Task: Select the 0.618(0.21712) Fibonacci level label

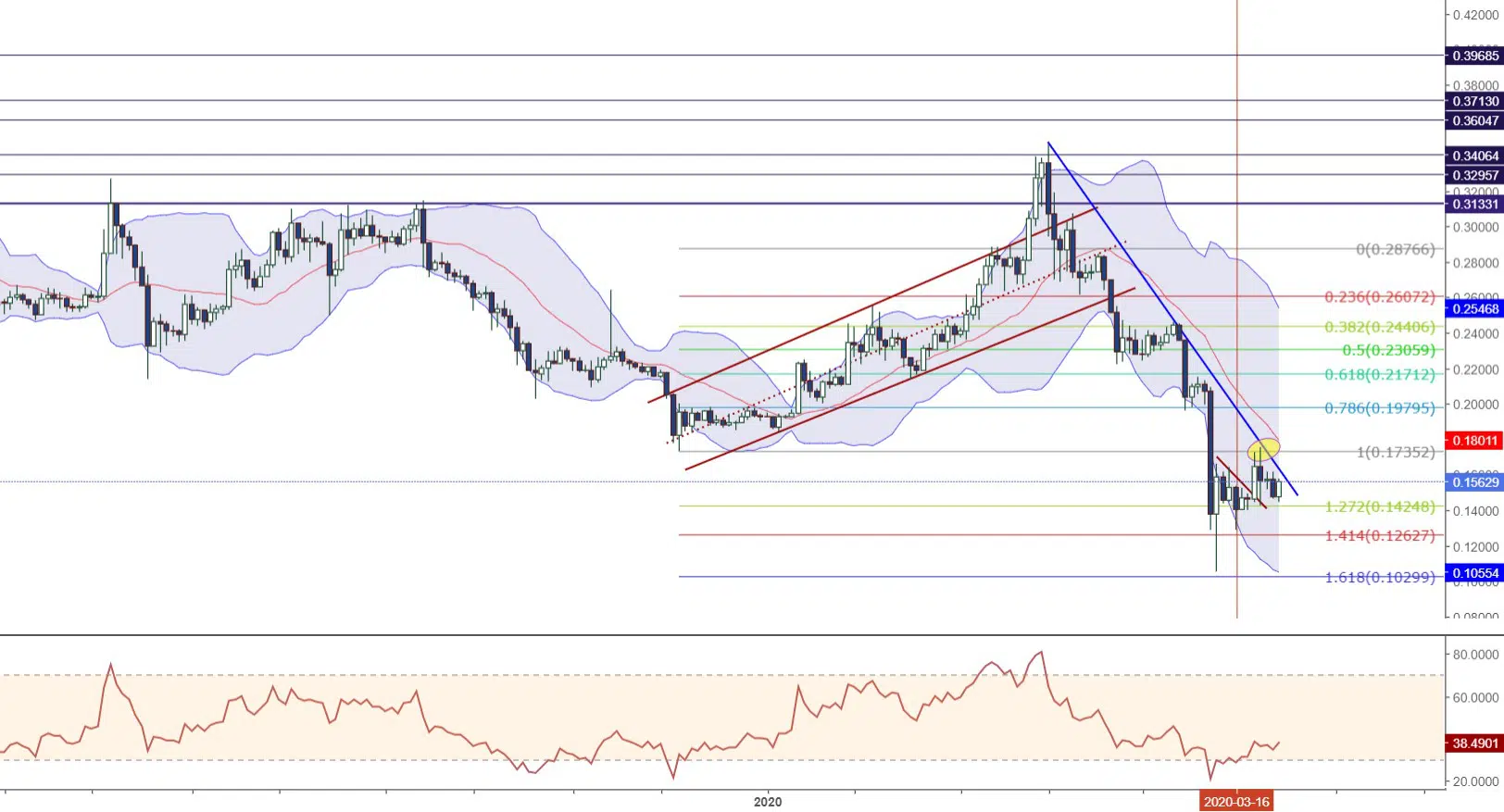Action: (1379, 374)
